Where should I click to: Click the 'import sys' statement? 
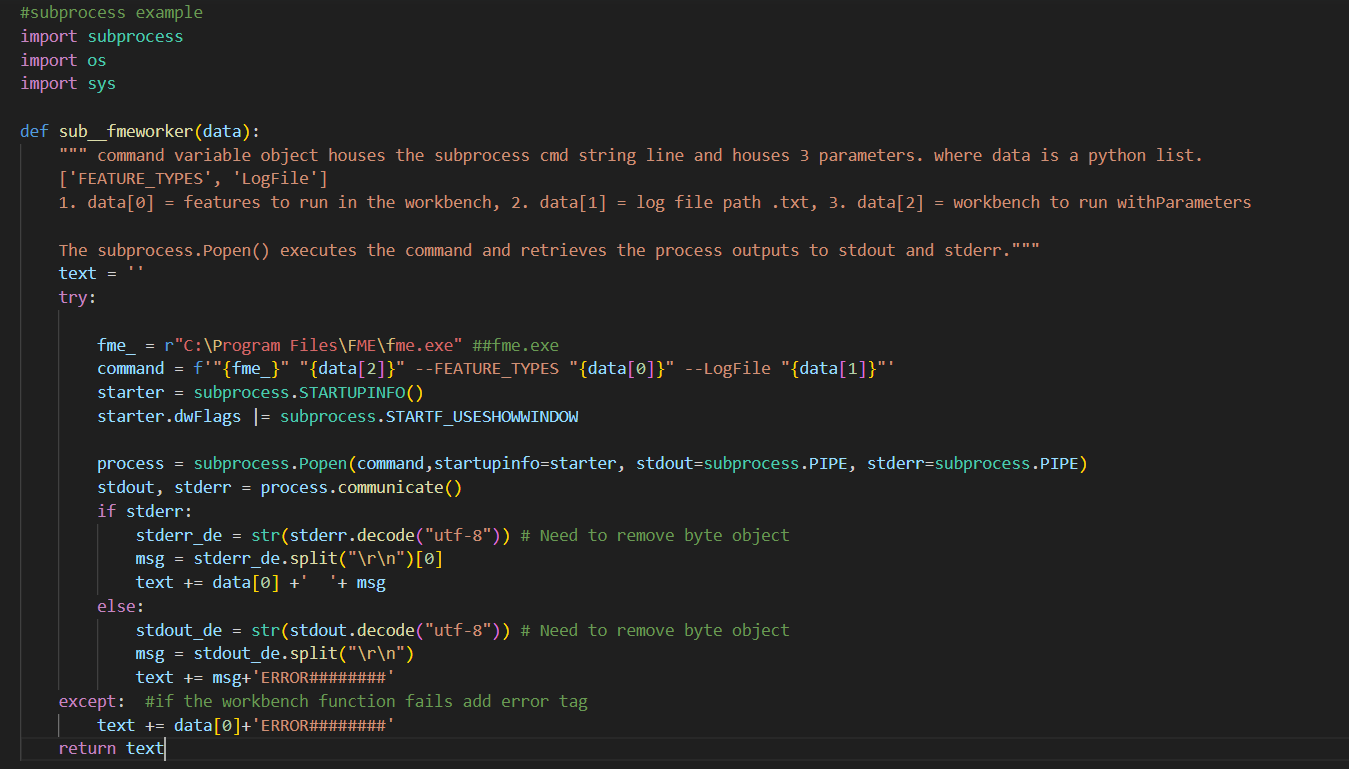point(68,83)
